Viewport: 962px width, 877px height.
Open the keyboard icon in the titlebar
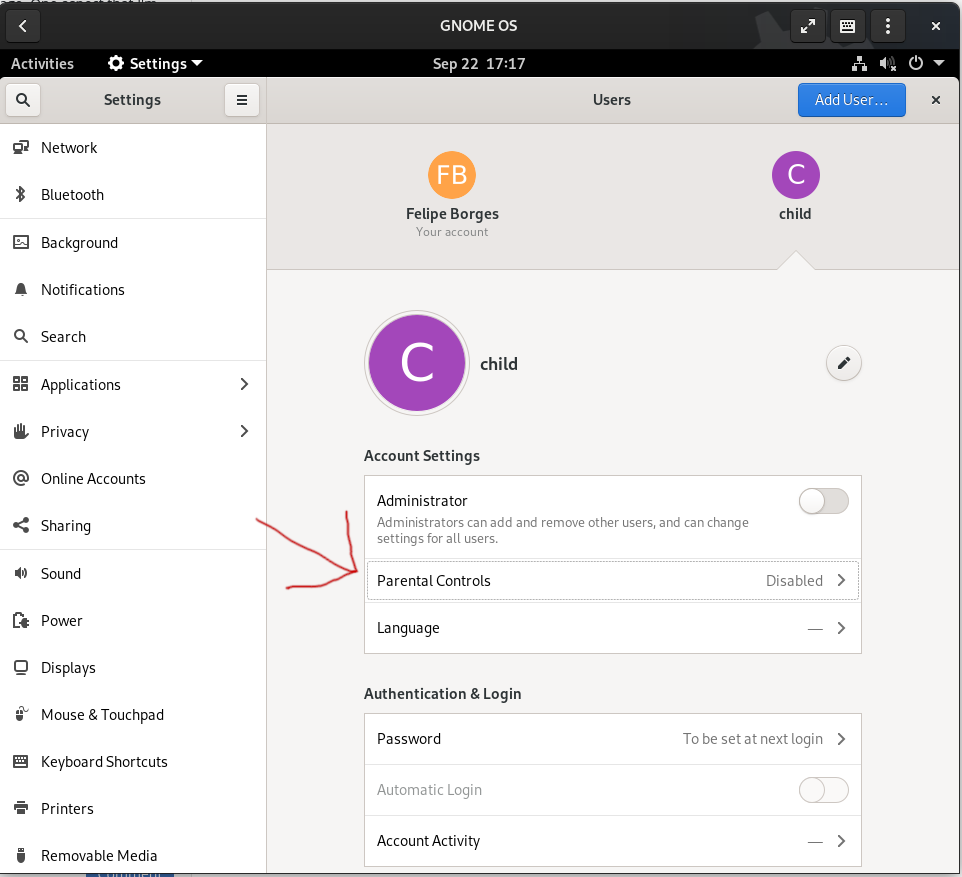click(847, 26)
